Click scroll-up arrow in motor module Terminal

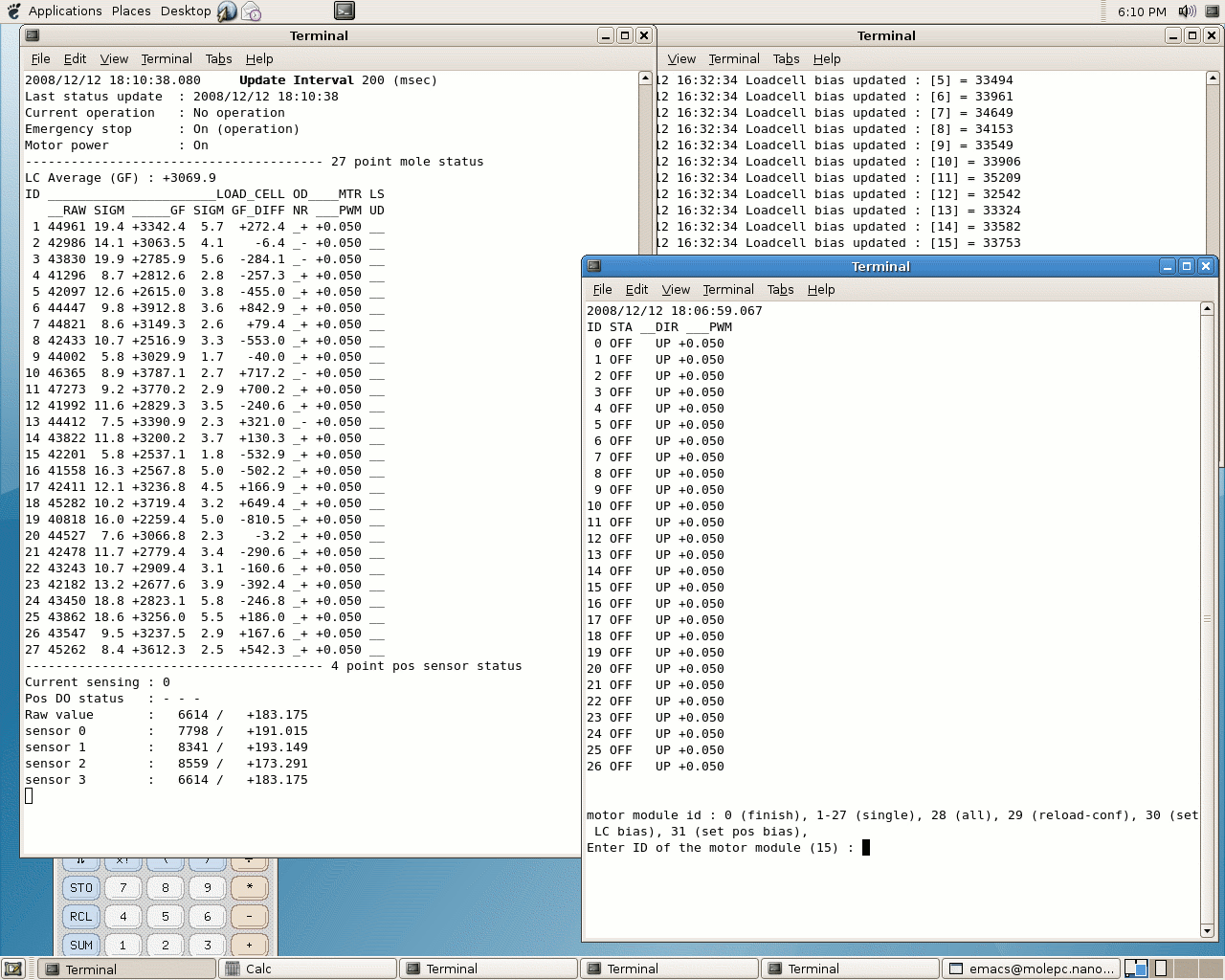tap(1207, 308)
